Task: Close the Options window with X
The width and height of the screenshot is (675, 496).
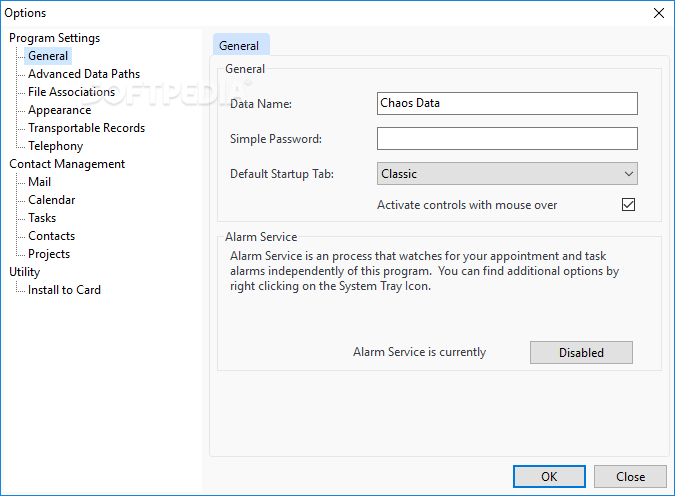Action: point(659,13)
